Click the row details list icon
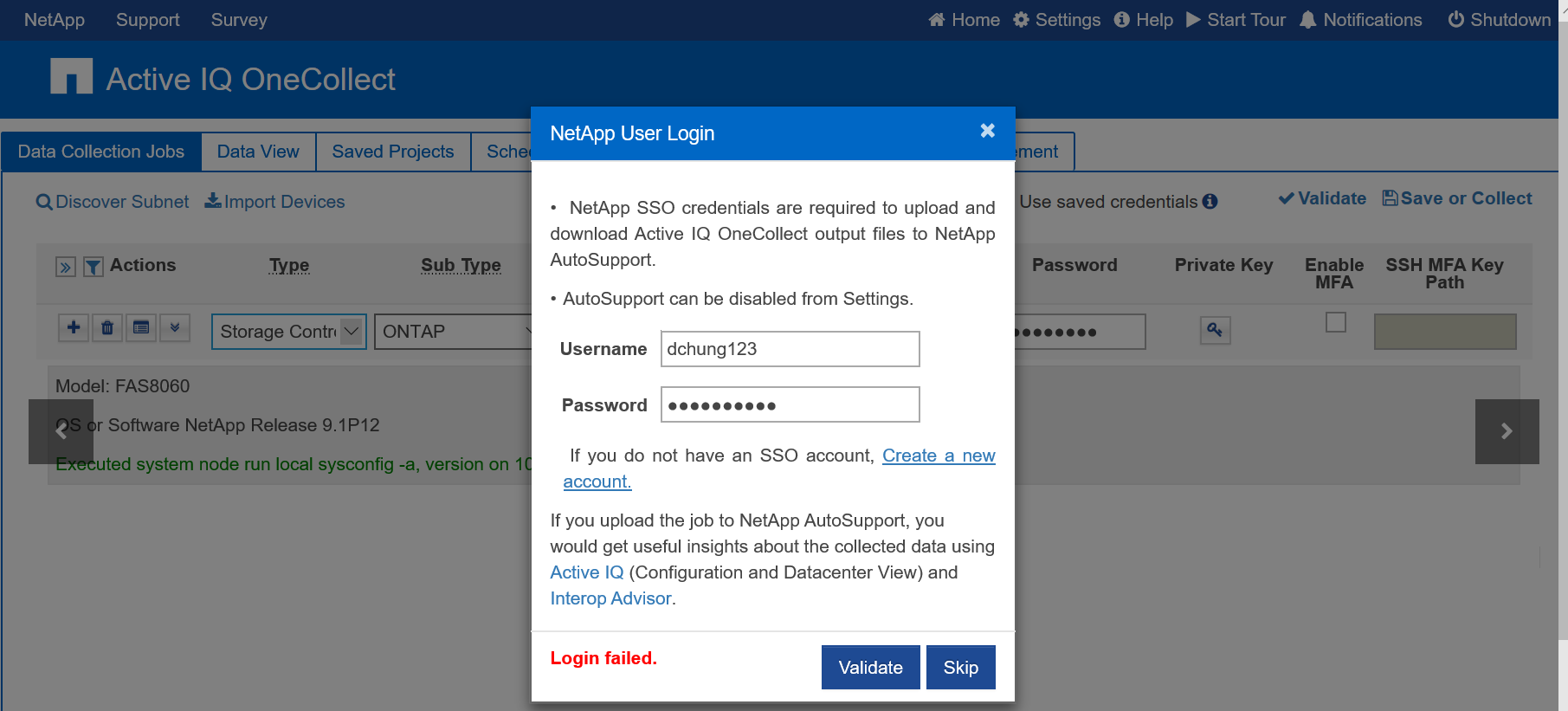This screenshot has height=711, width=1568. point(141,328)
